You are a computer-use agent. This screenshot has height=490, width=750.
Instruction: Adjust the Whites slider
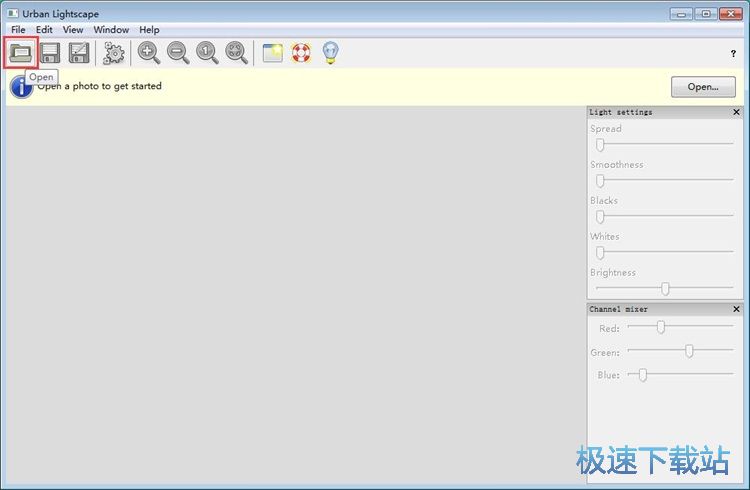pyautogui.click(x=665, y=252)
